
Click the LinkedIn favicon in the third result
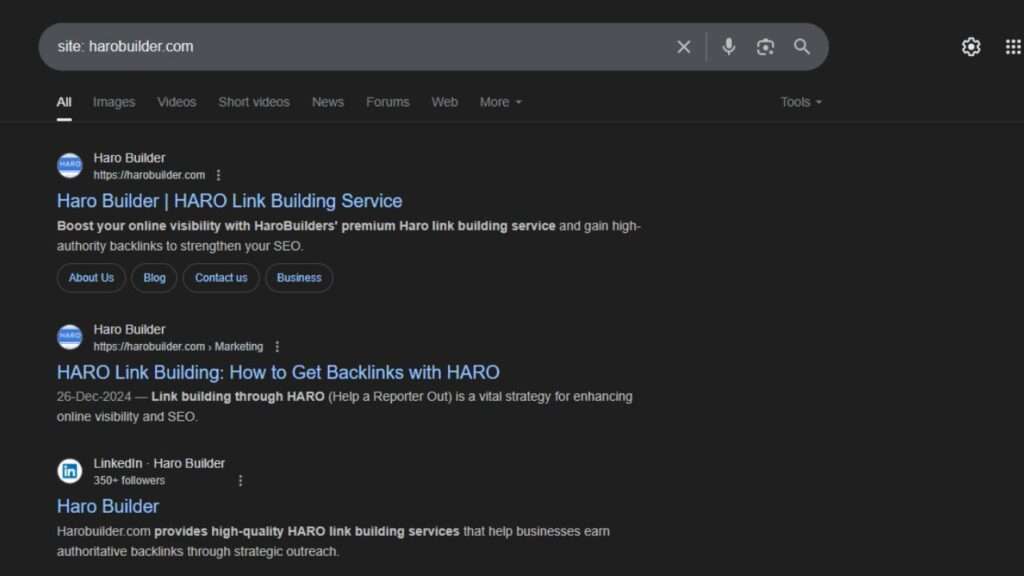pos(70,471)
